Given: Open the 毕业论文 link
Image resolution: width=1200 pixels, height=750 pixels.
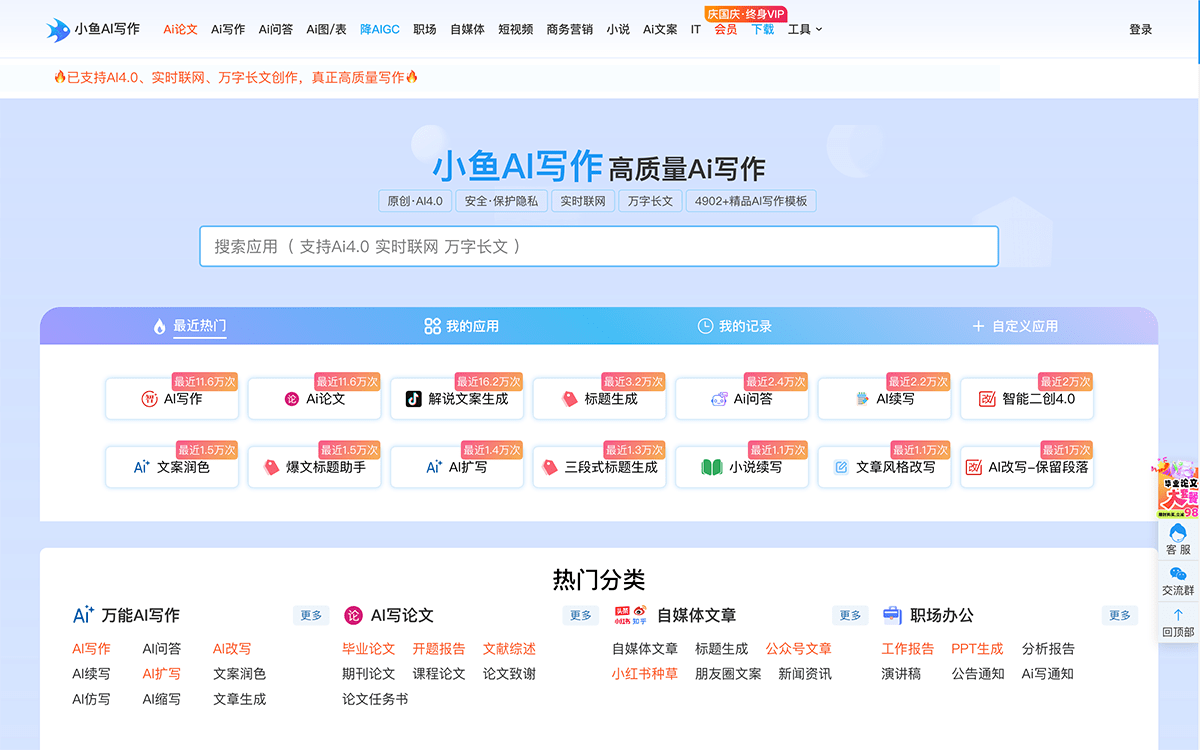Looking at the screenshot, I should (x=368, y=649).
